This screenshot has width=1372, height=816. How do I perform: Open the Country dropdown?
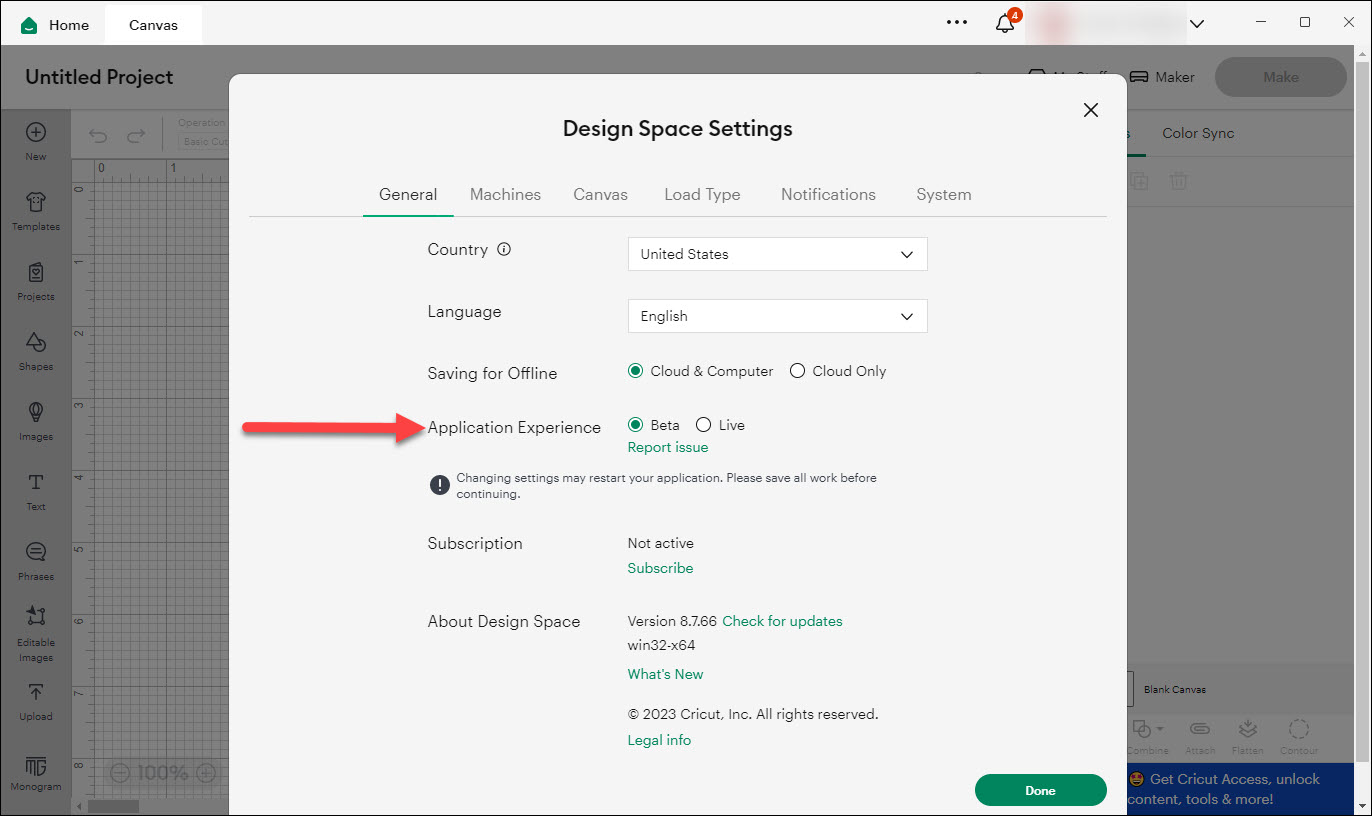(778, 254)
